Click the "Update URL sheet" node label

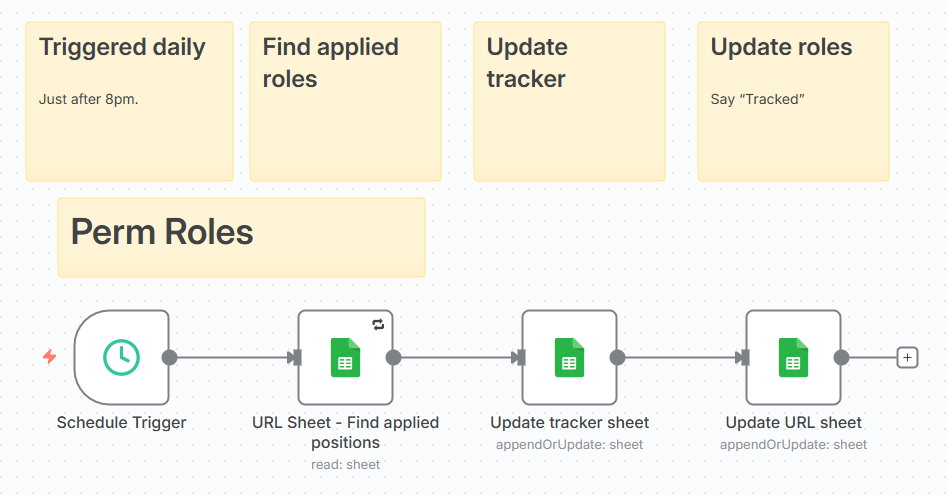coord(794,422)
